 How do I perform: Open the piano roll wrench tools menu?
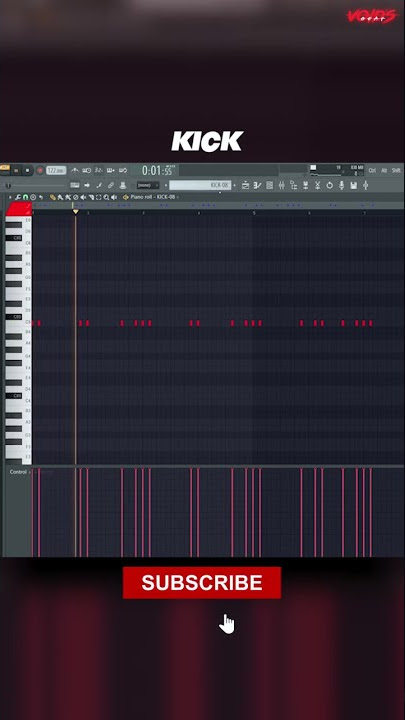click(x=17, y=197)
